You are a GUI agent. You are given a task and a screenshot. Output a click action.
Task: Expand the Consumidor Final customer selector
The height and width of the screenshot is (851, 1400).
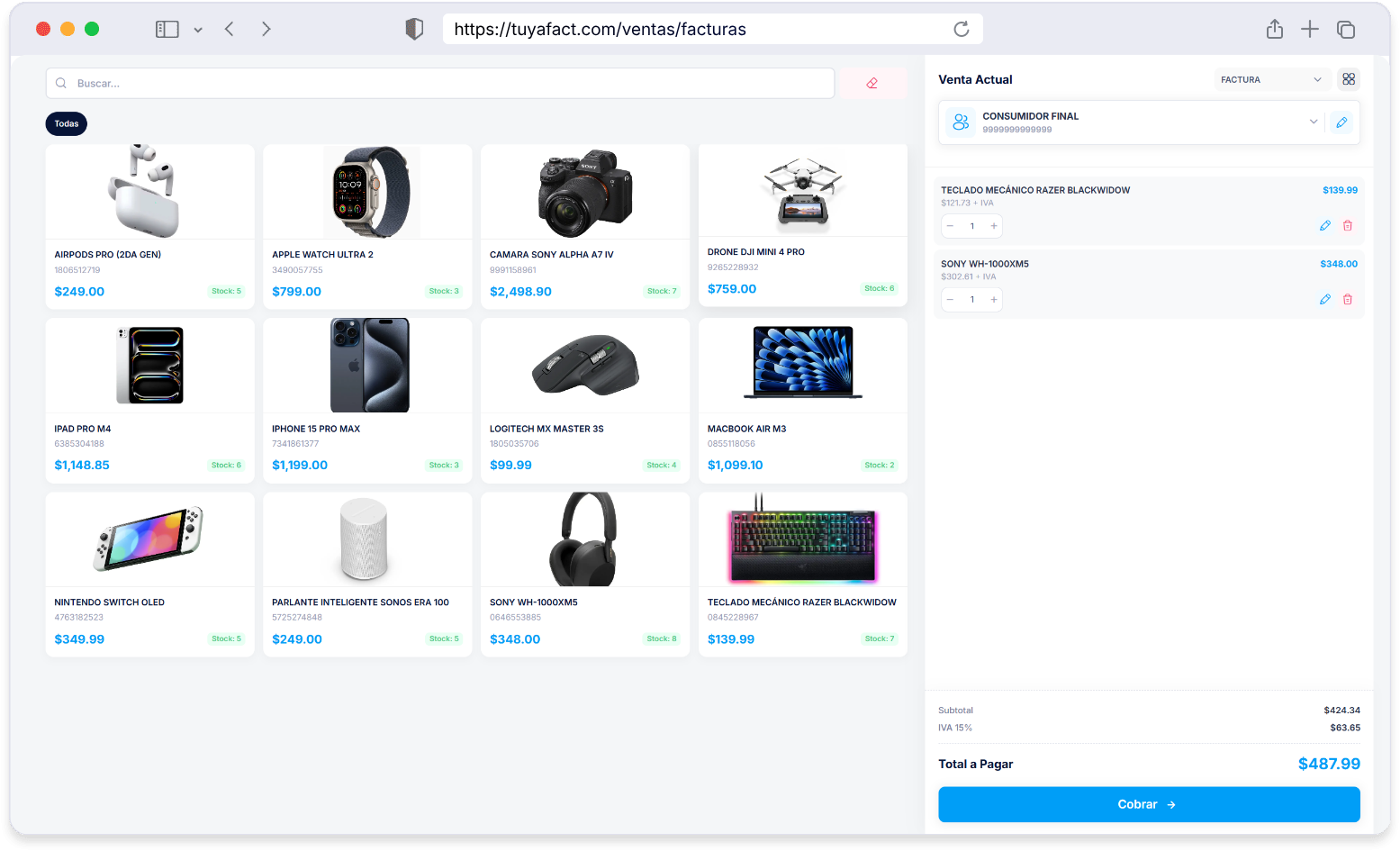coord(1313,122)
